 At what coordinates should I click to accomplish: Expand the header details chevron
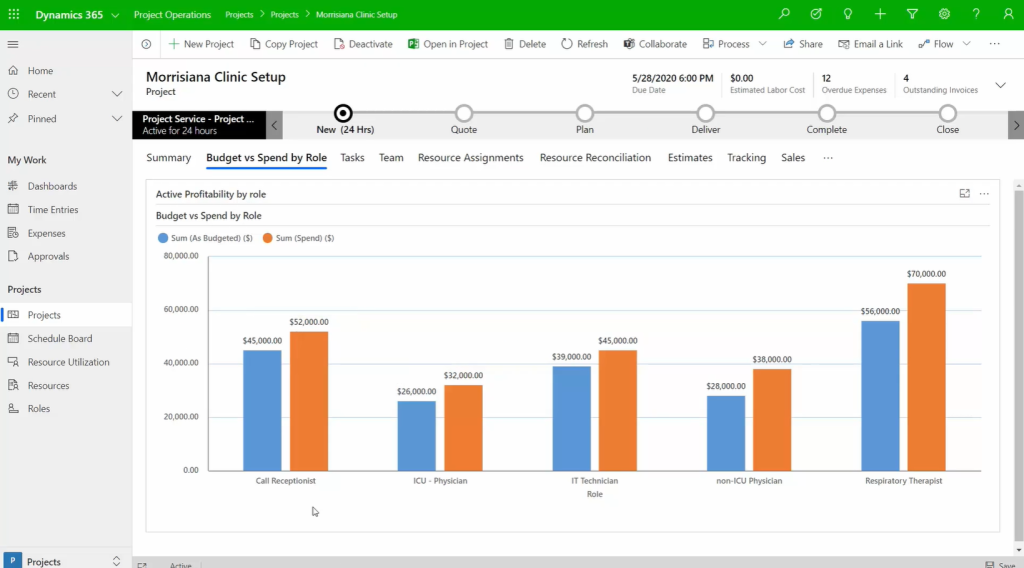point(1000,85)
